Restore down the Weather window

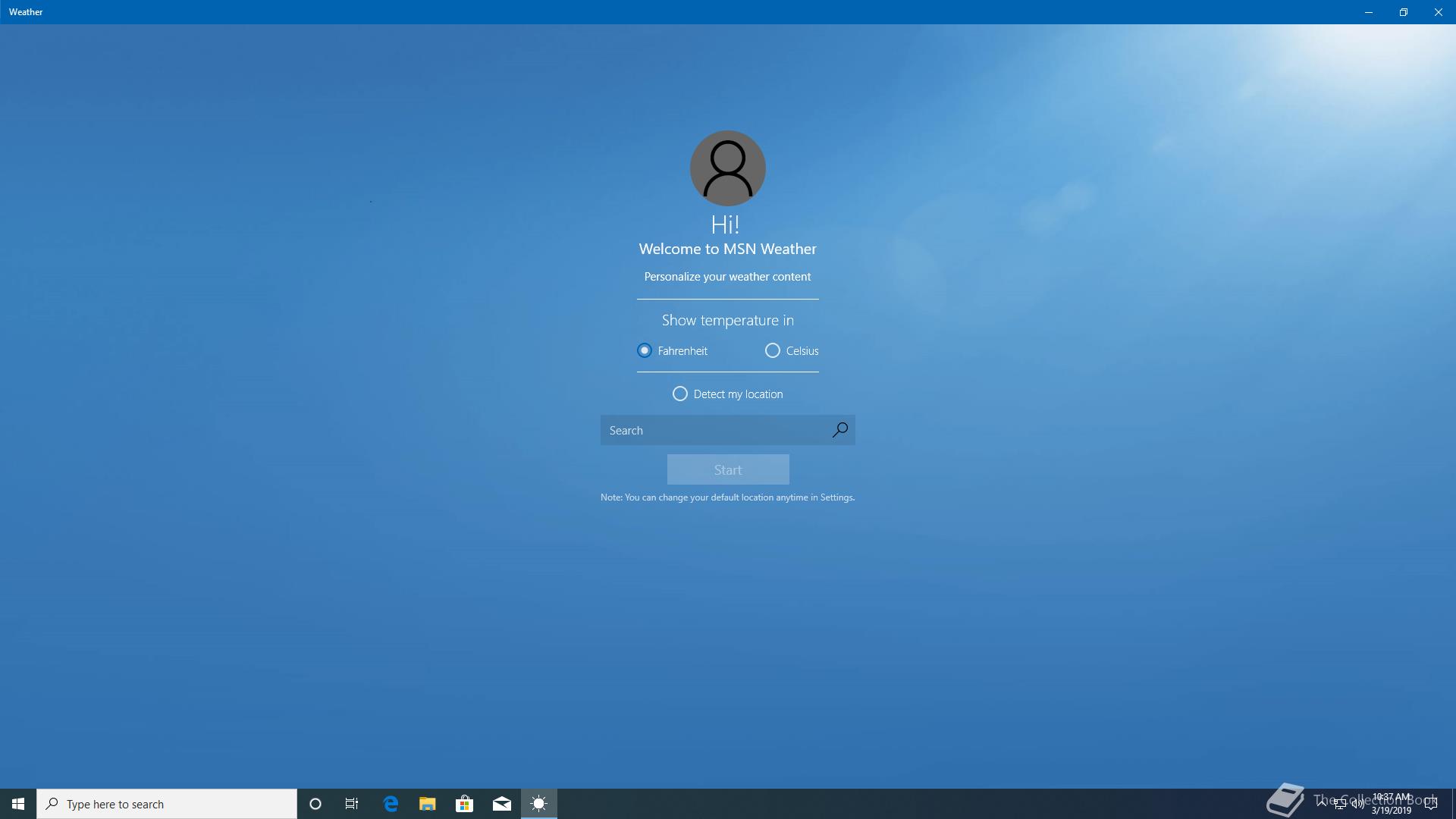pyautogui.click(x=1403, y=12)
